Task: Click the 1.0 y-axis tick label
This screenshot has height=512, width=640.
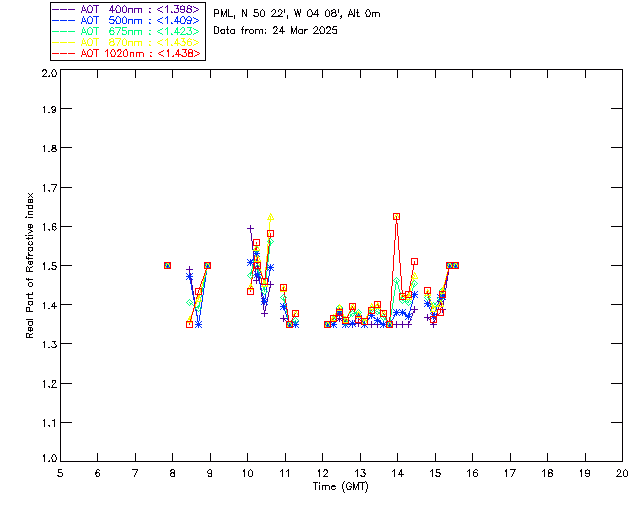Action: click(x=49, y=459)
